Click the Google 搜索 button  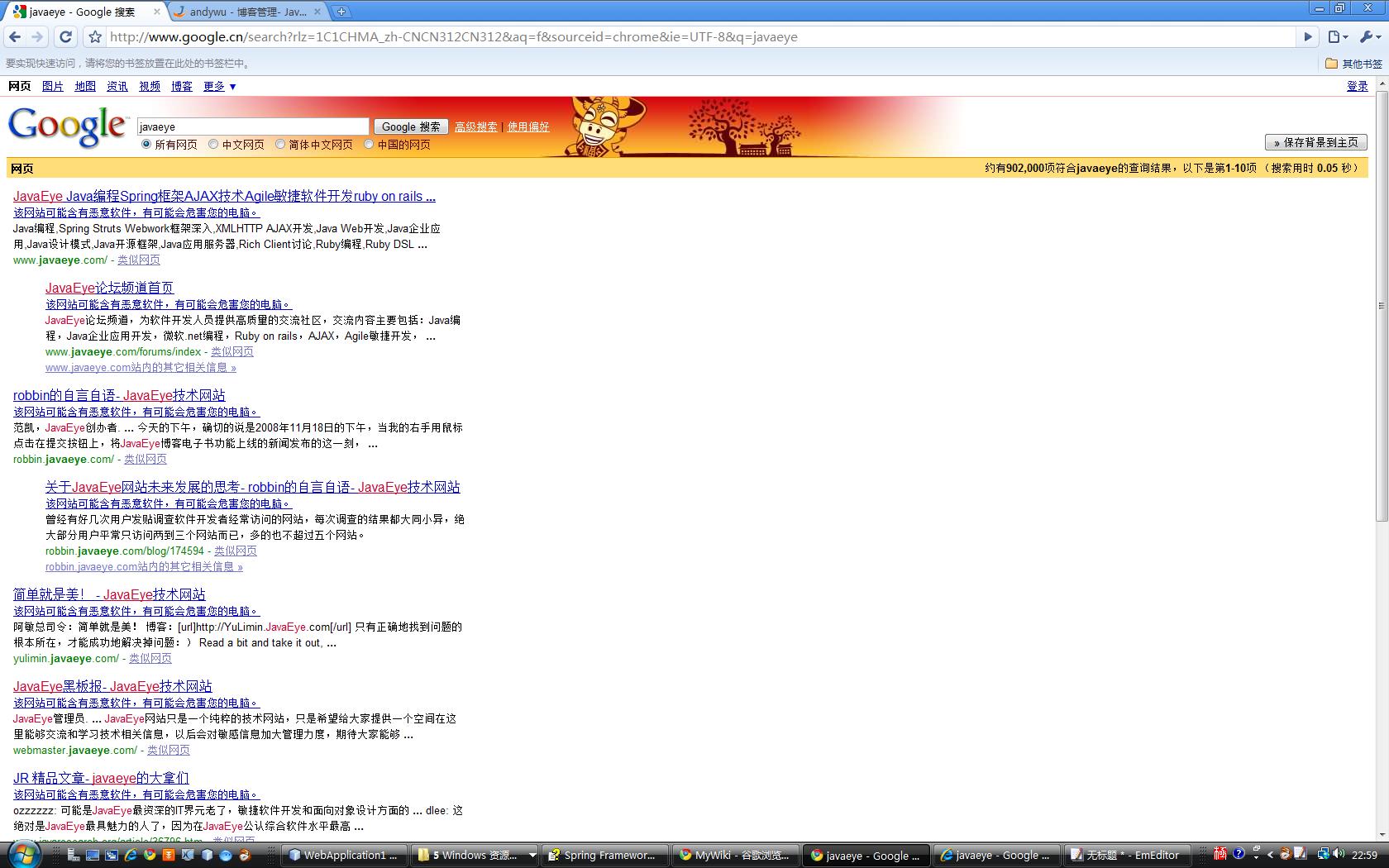(411, 126)
